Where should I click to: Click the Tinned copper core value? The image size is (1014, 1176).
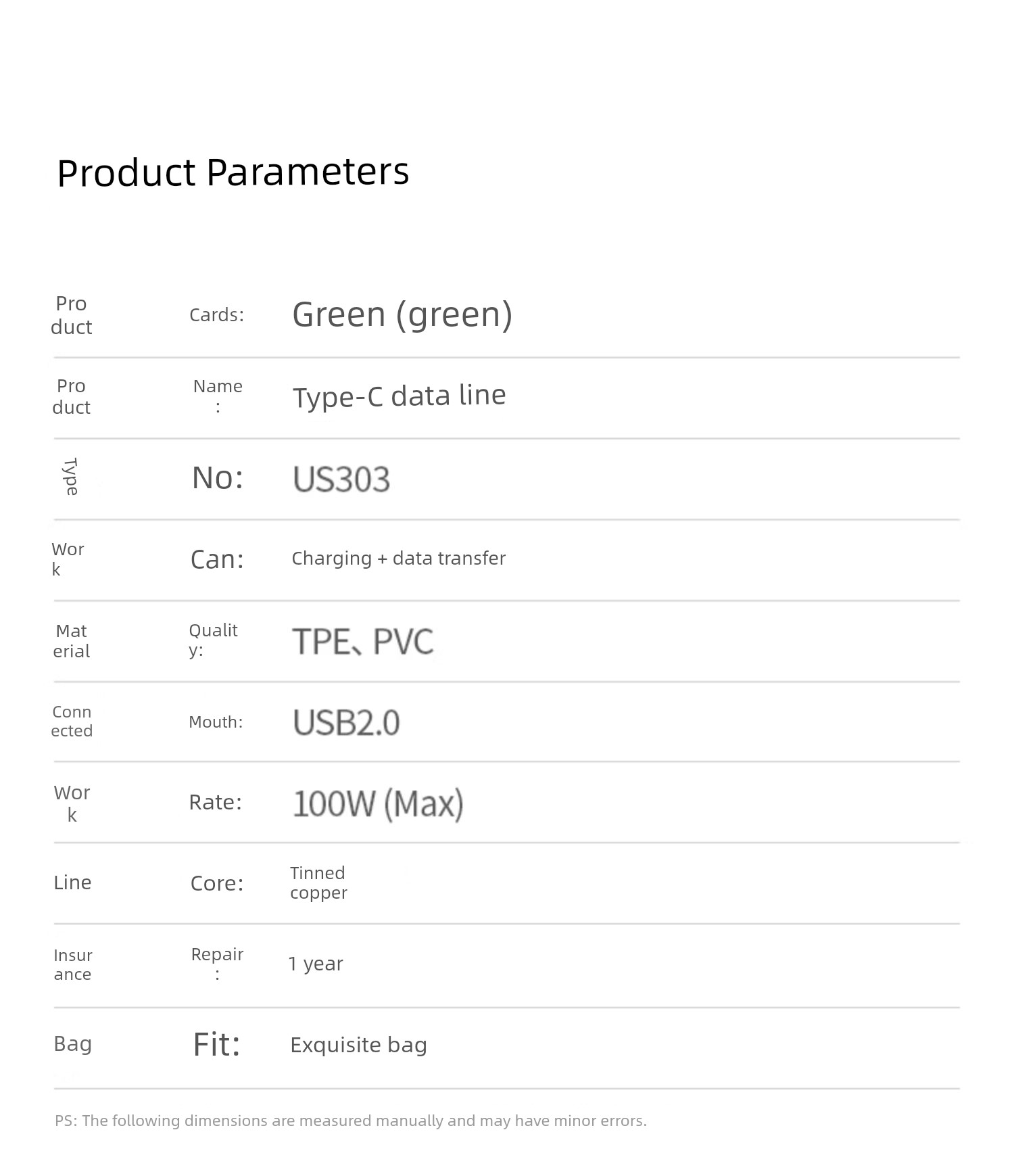coord(318,883)
